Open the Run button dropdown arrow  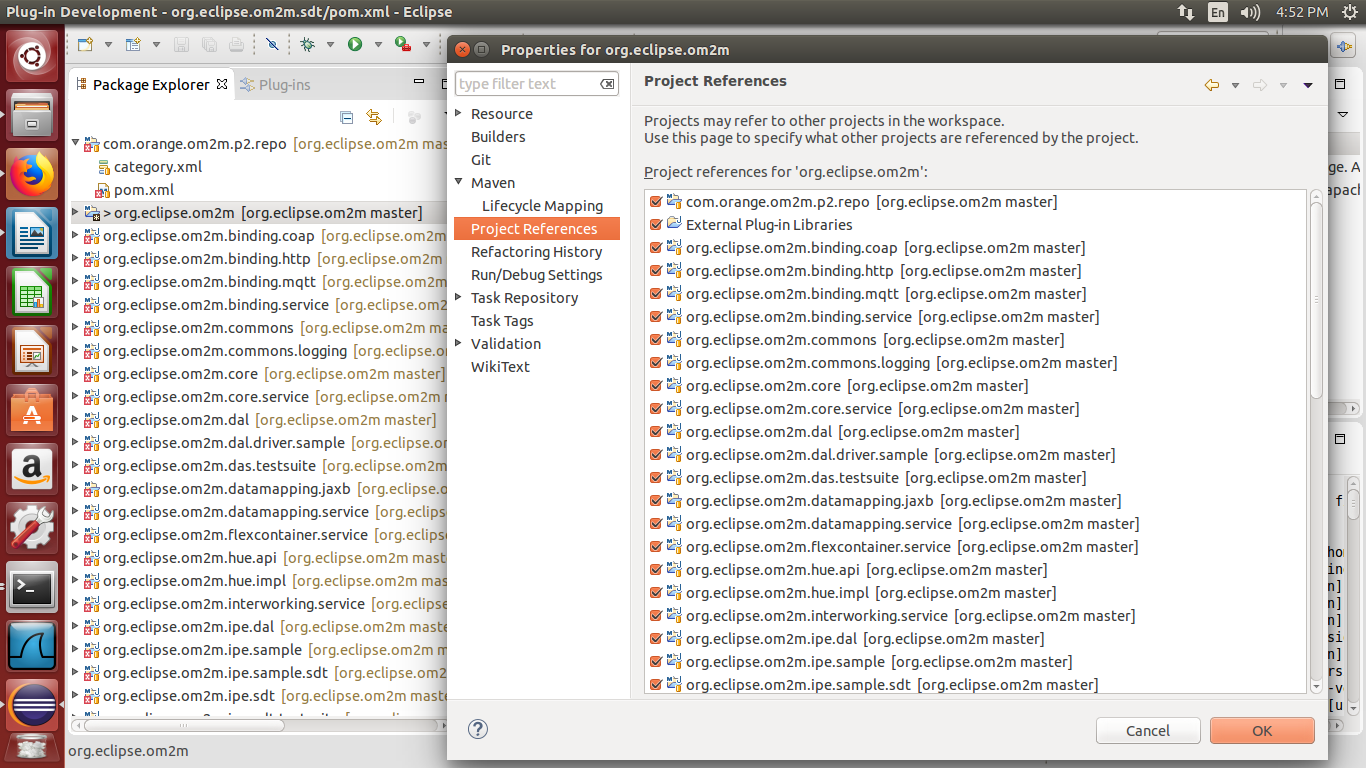coord(378,44)
